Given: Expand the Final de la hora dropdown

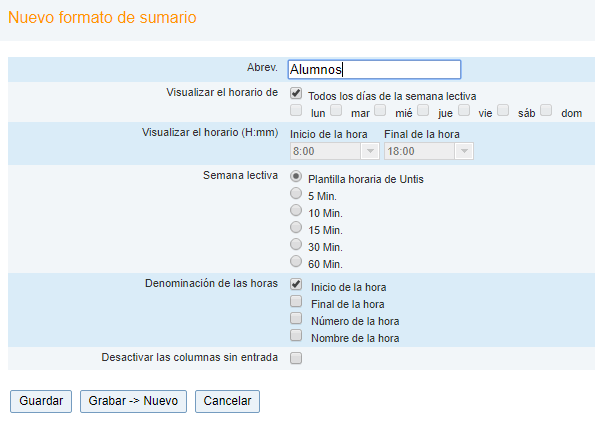Looking at the screenshot, I should click(429, 151).
